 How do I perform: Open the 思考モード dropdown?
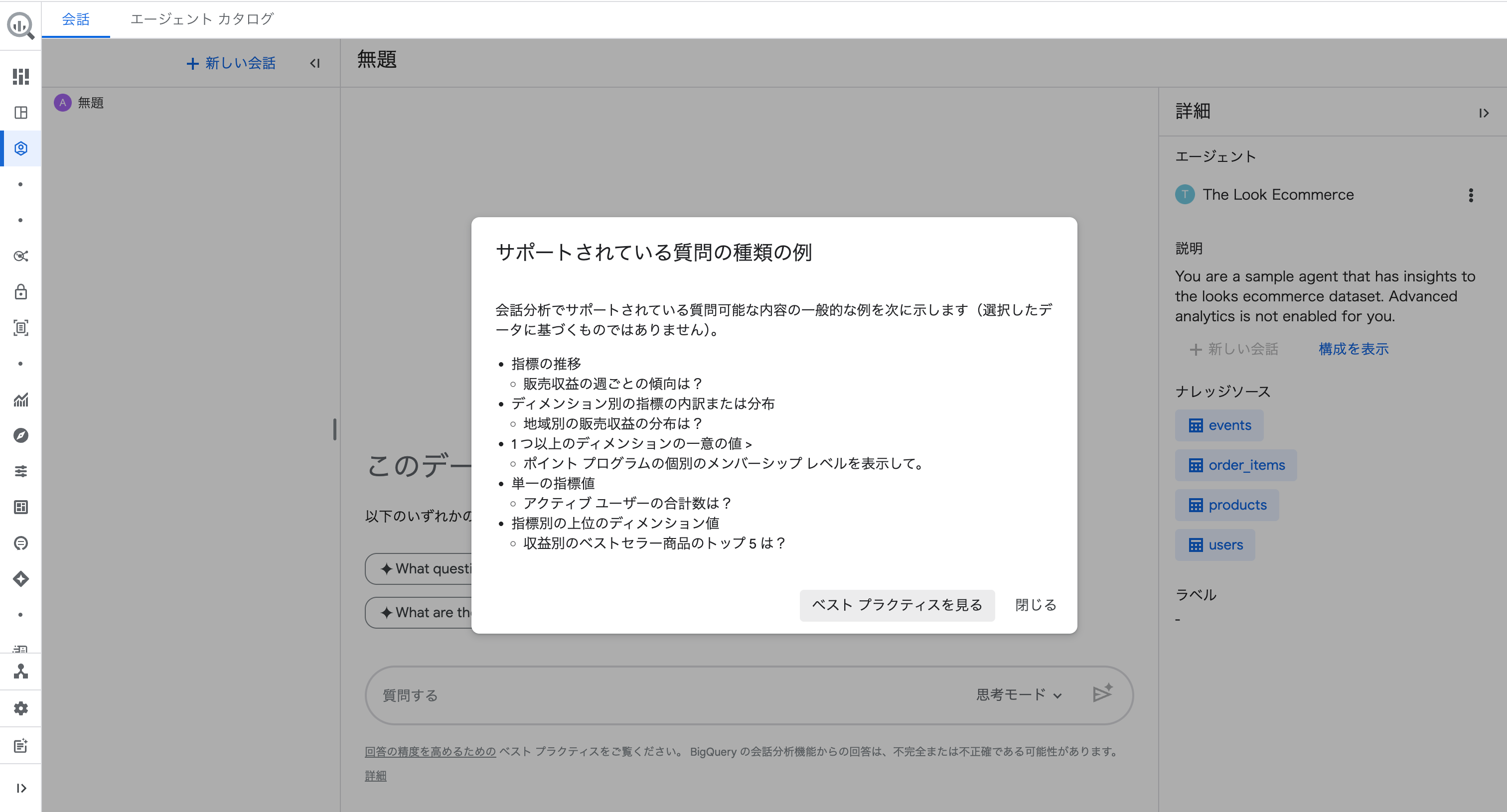click(1018, 695)
